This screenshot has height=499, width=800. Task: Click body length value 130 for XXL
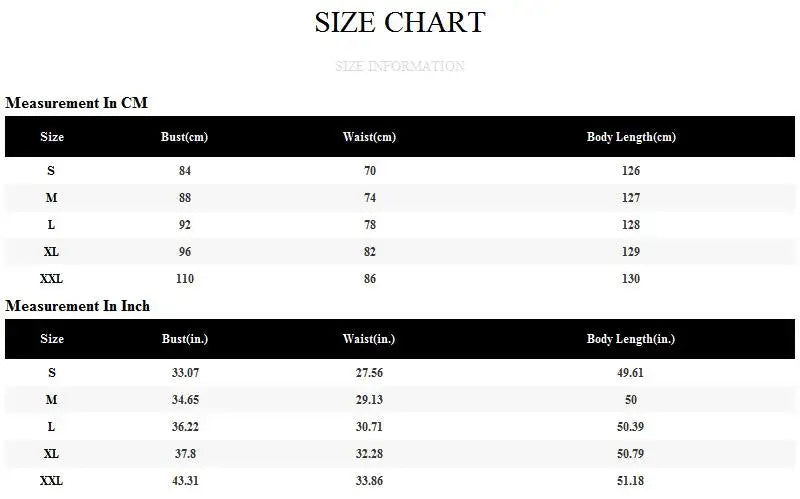coord(631,279)
